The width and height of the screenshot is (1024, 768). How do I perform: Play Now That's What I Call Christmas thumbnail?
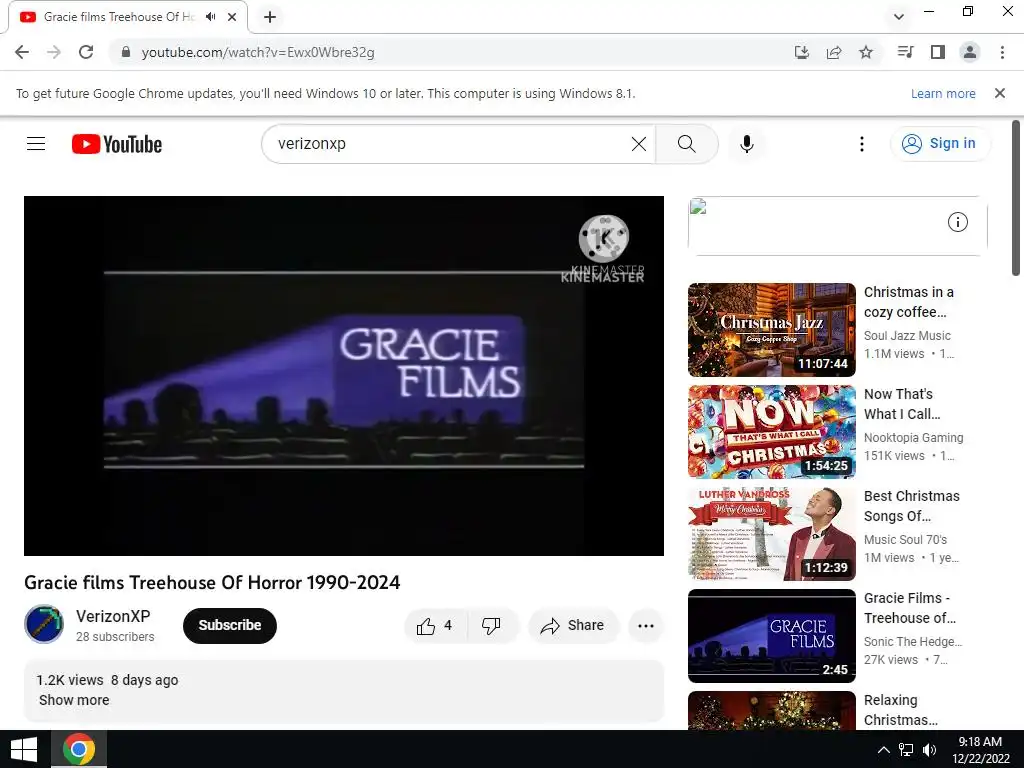click(x=771, y=432)
